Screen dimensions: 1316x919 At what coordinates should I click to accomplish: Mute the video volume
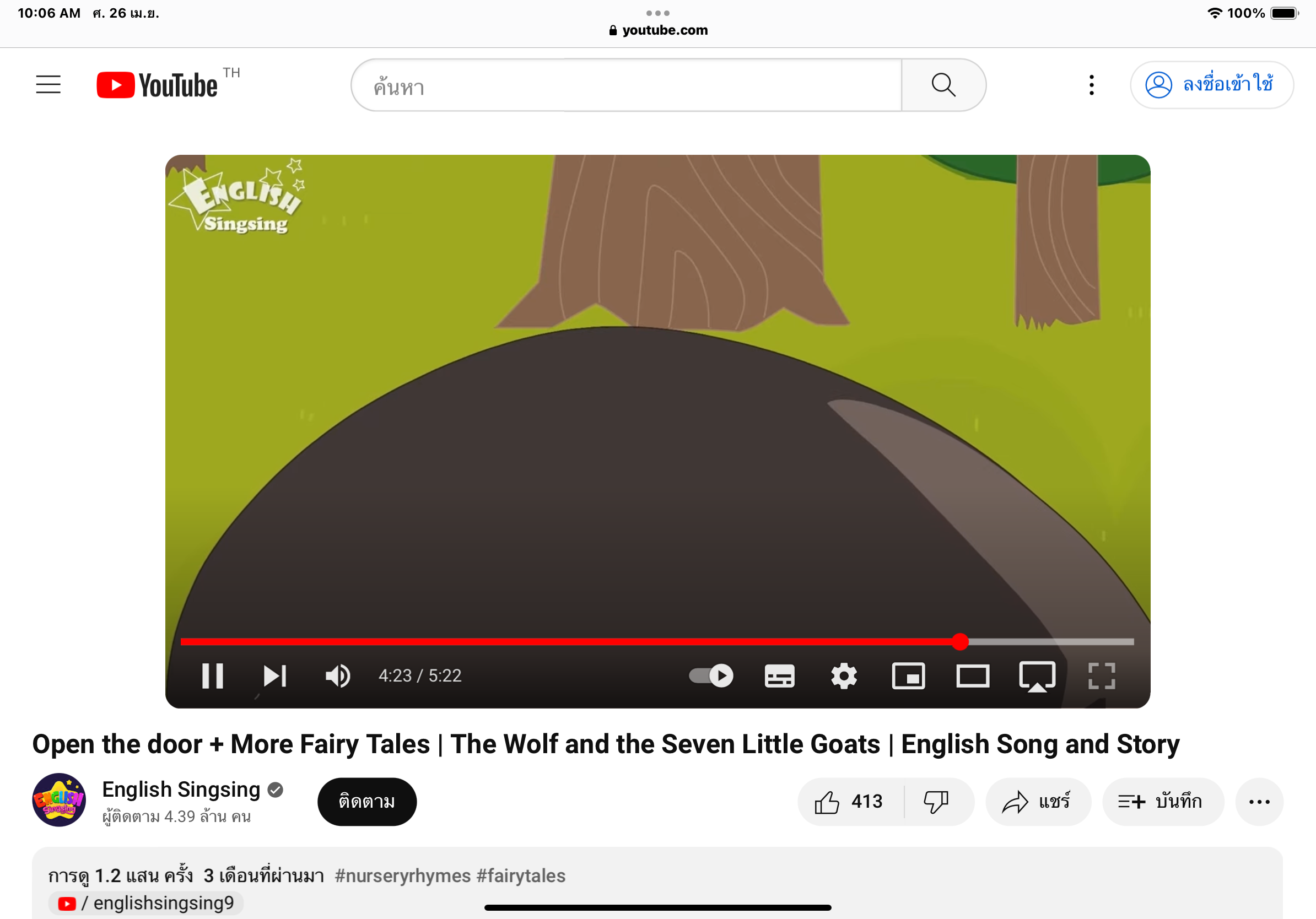tap(338, 676)
